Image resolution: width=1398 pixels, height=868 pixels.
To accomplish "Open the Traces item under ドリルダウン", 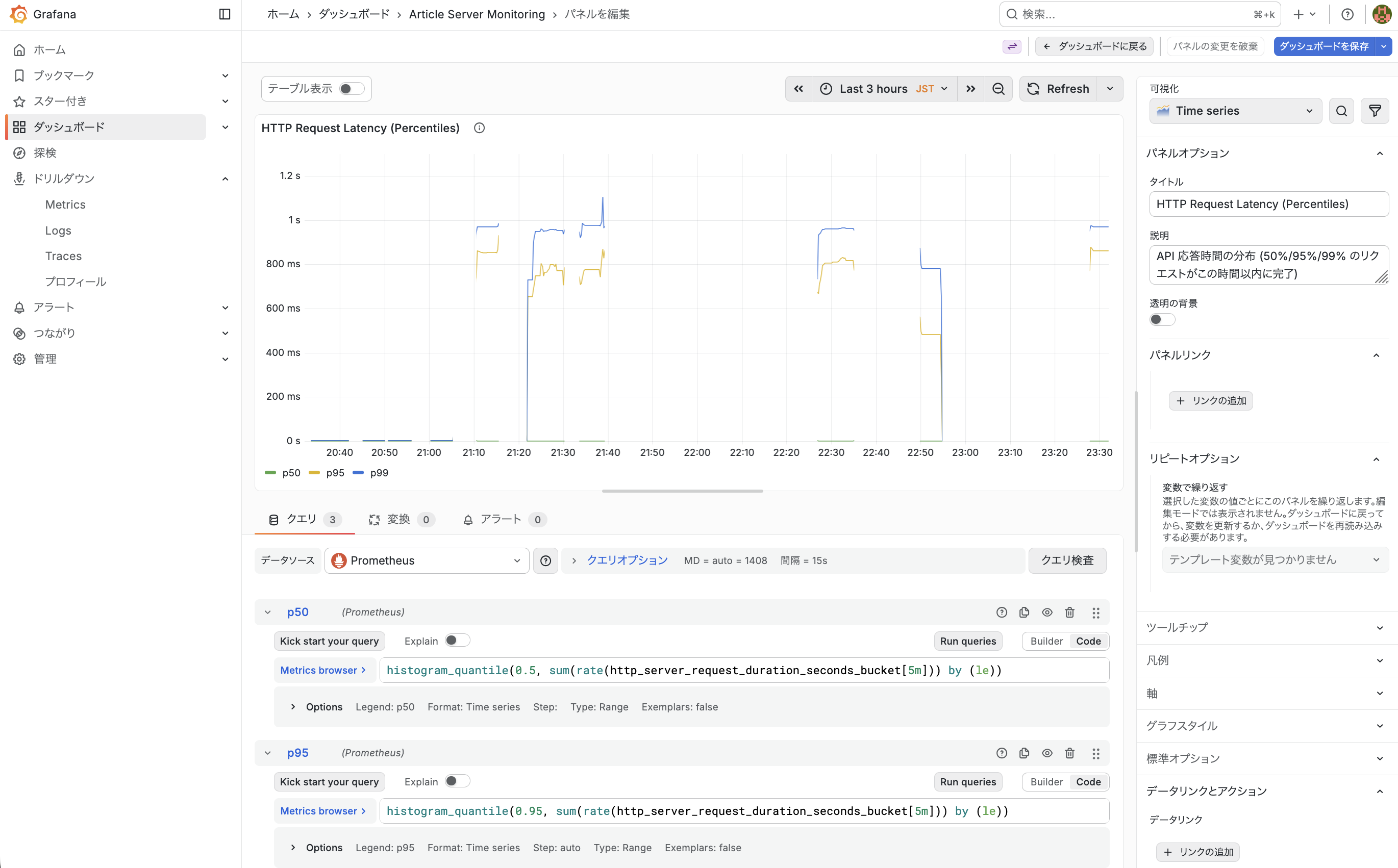I will coord(63,256).
